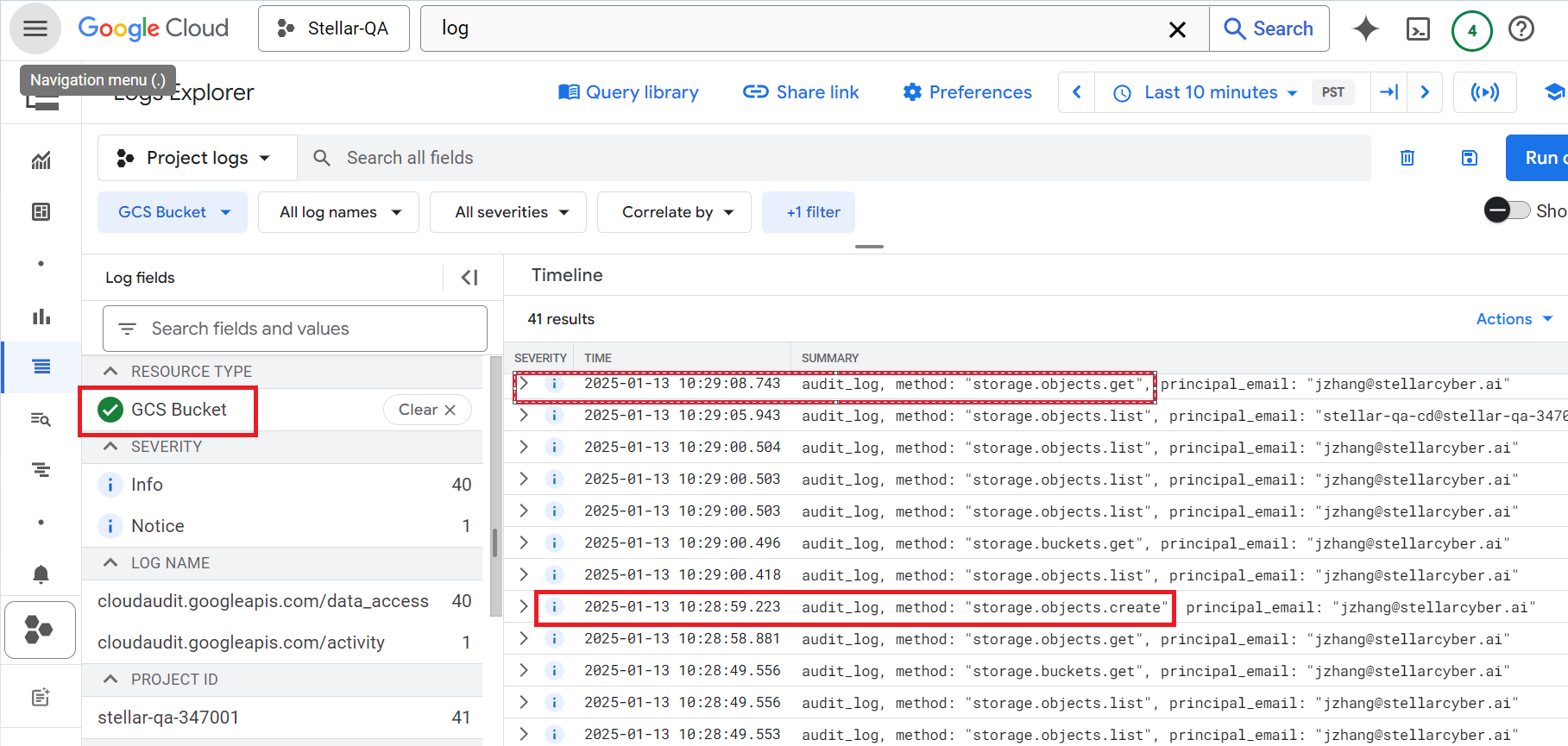Start streaming logs icon

pyautogui.click(x=1484, y=92)
